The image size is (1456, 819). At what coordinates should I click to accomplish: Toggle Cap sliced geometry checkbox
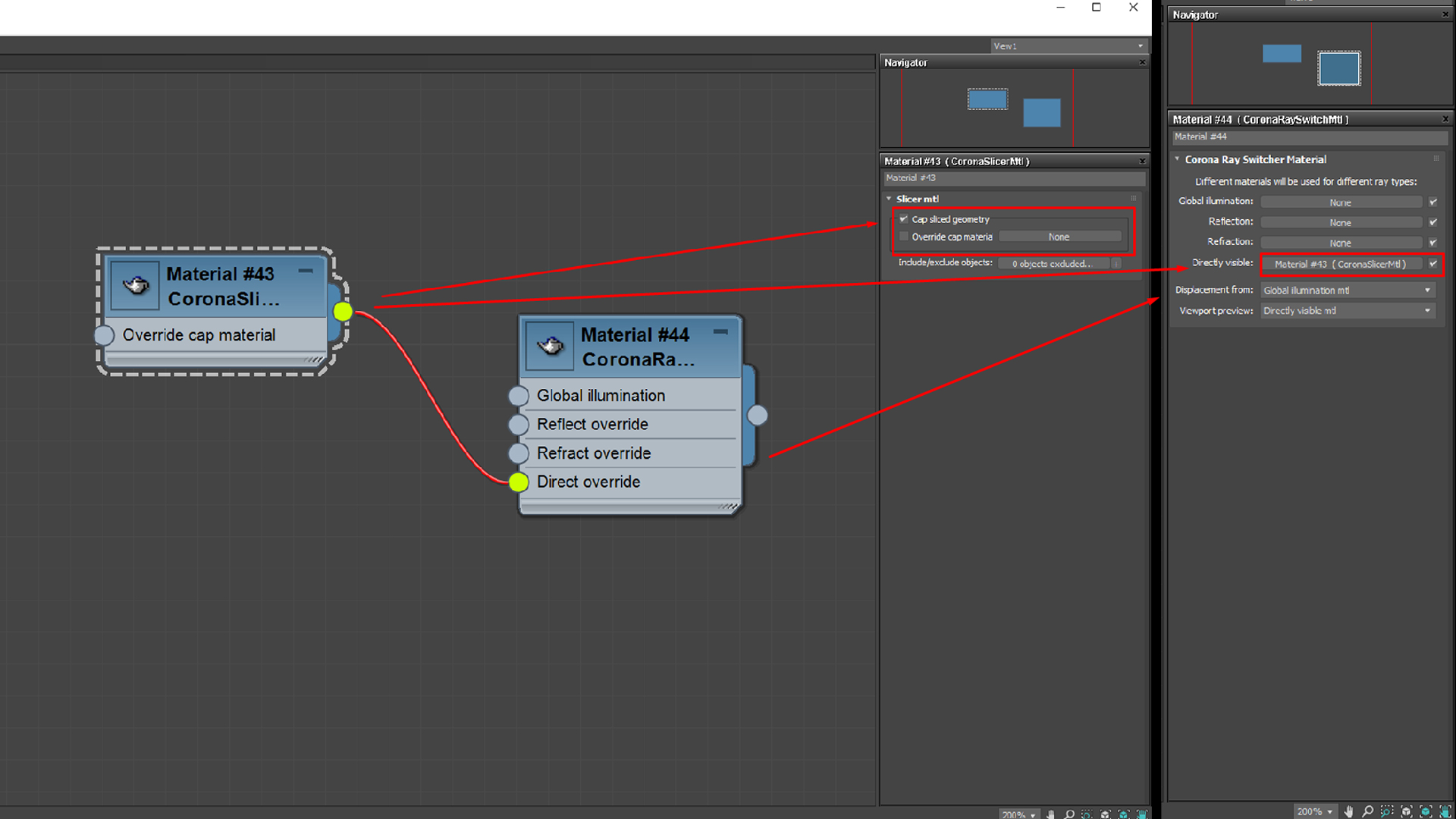click(903, 219)
